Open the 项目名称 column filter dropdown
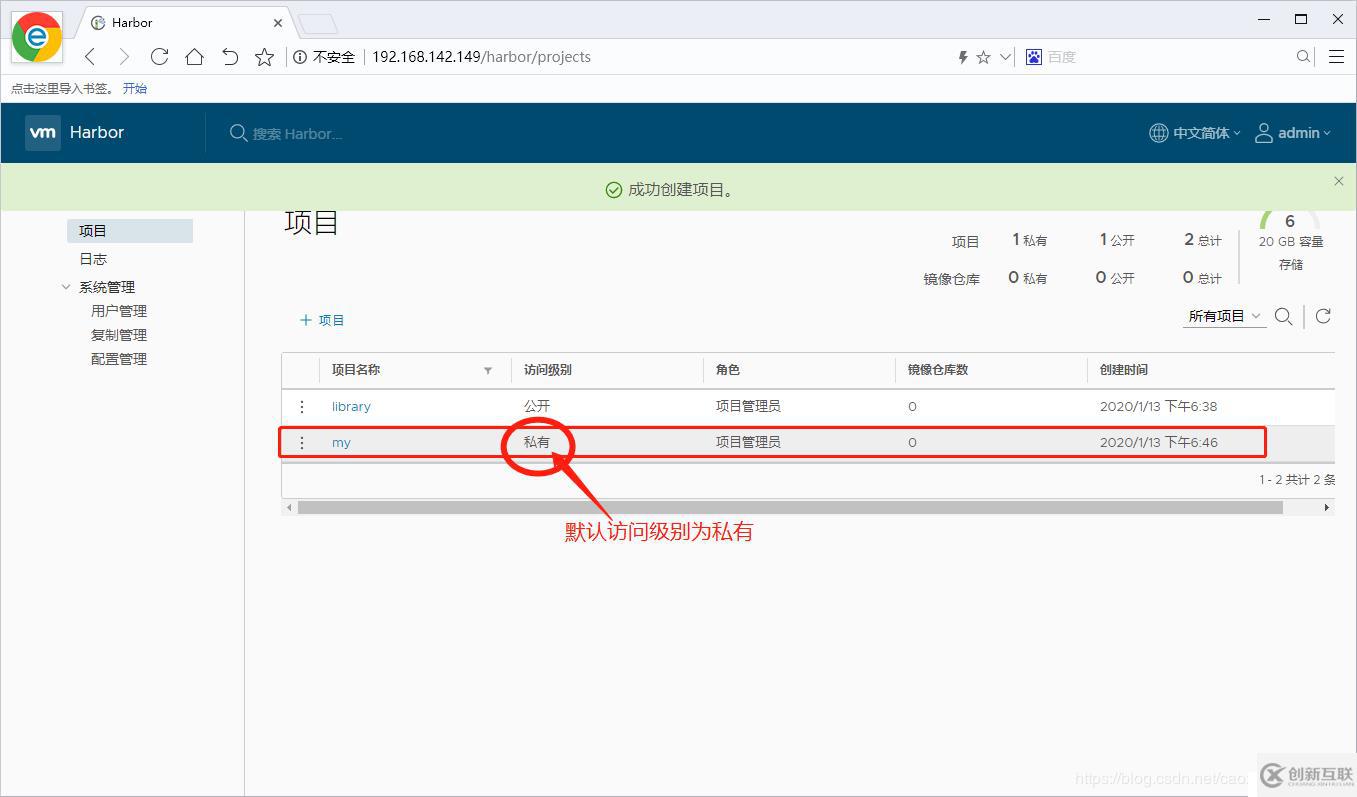 (x=488, y=370)
